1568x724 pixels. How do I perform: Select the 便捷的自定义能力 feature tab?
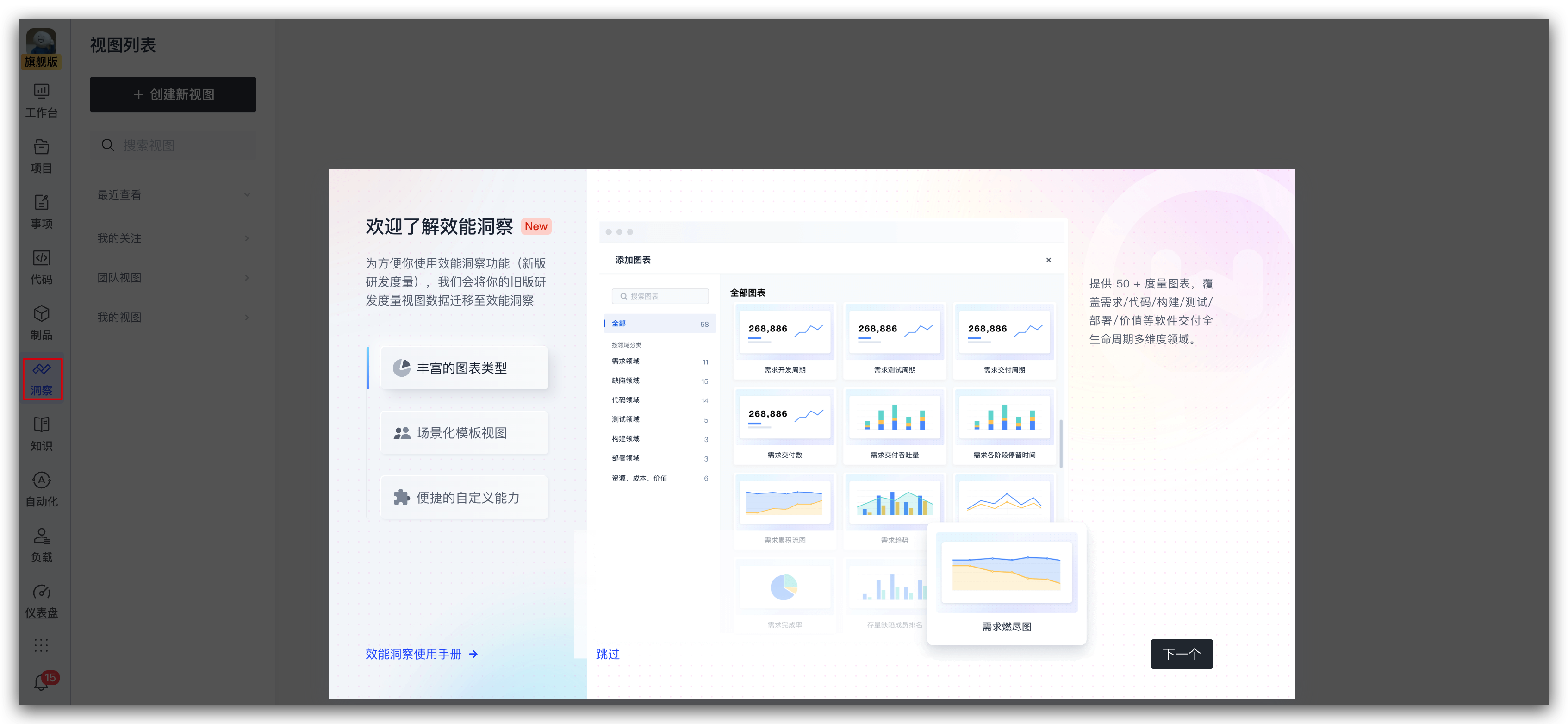(465, 498)
